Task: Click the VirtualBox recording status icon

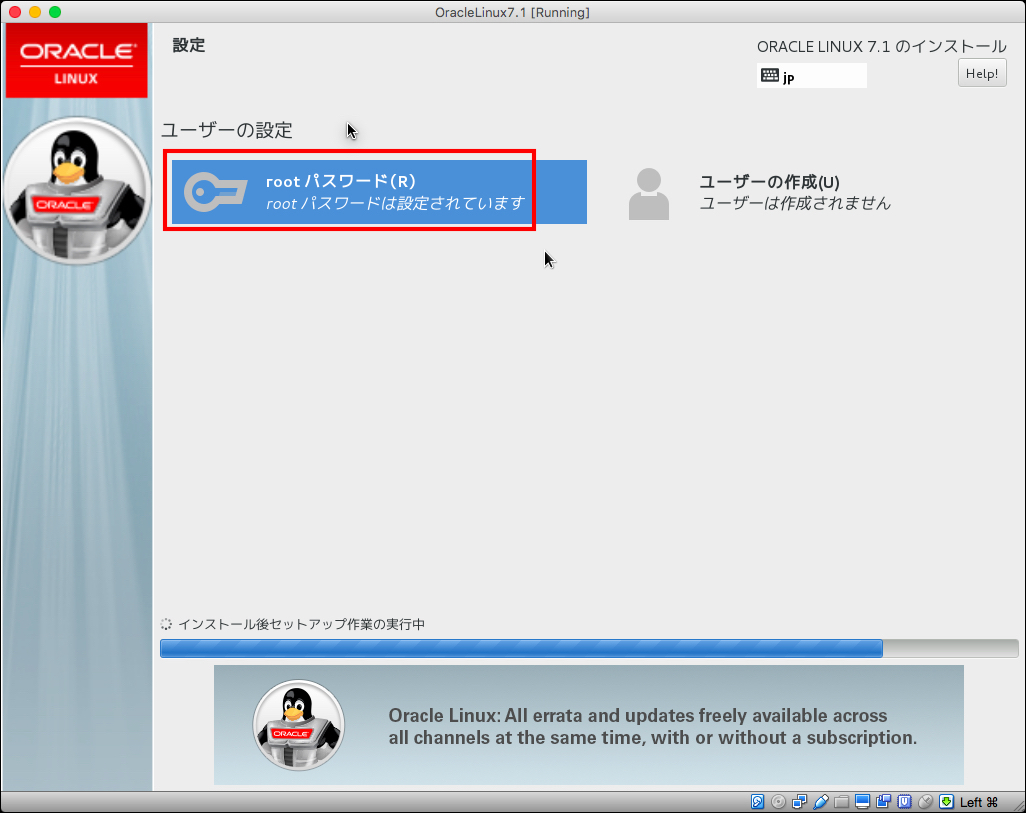Action: [883, 802]
